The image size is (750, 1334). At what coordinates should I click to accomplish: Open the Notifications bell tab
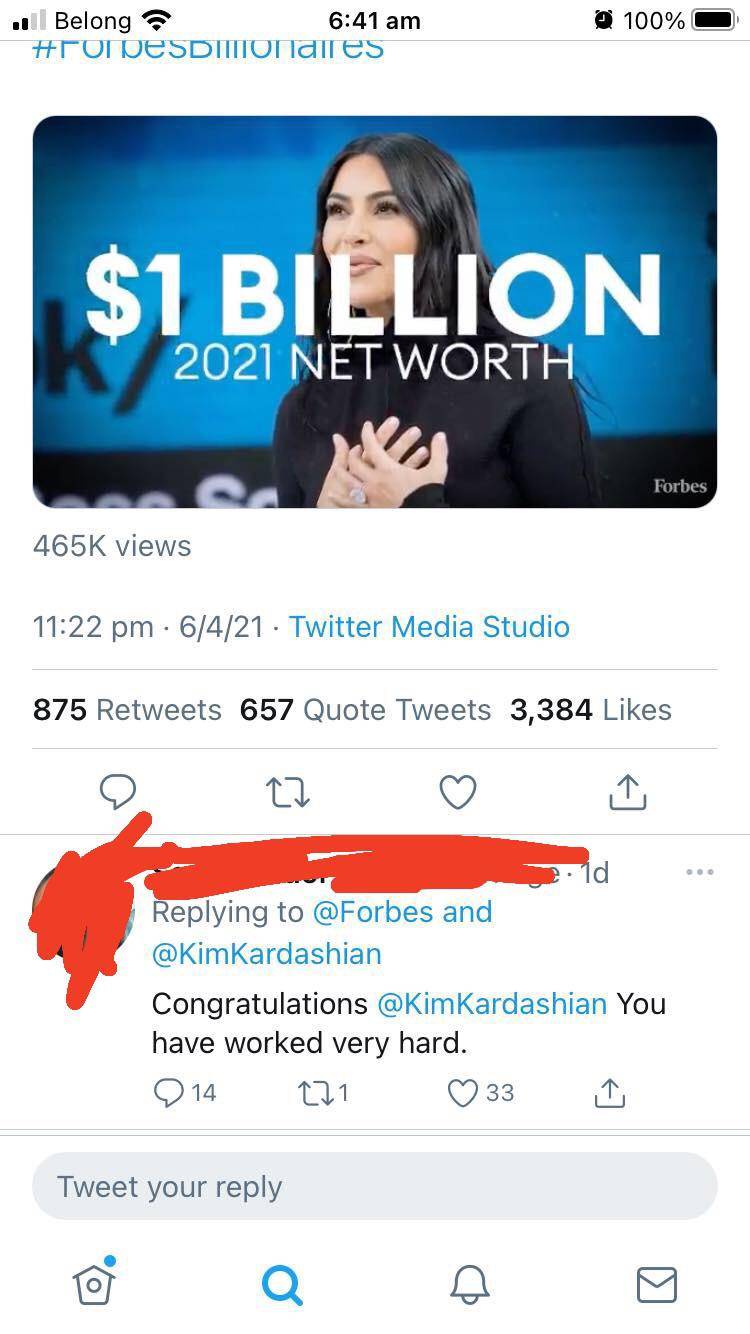[469, 1283]
